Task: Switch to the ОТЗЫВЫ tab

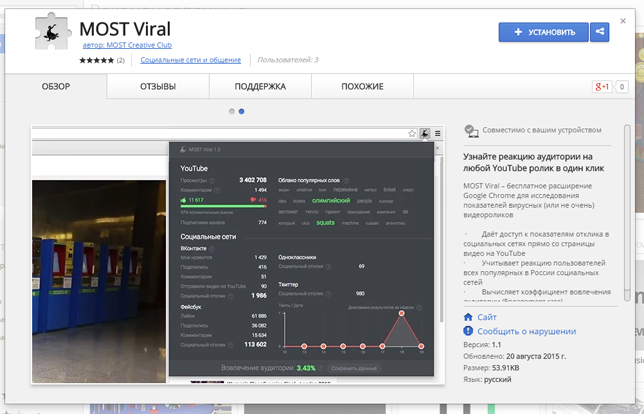Action: pyautogui.click(x=158, y=86)
